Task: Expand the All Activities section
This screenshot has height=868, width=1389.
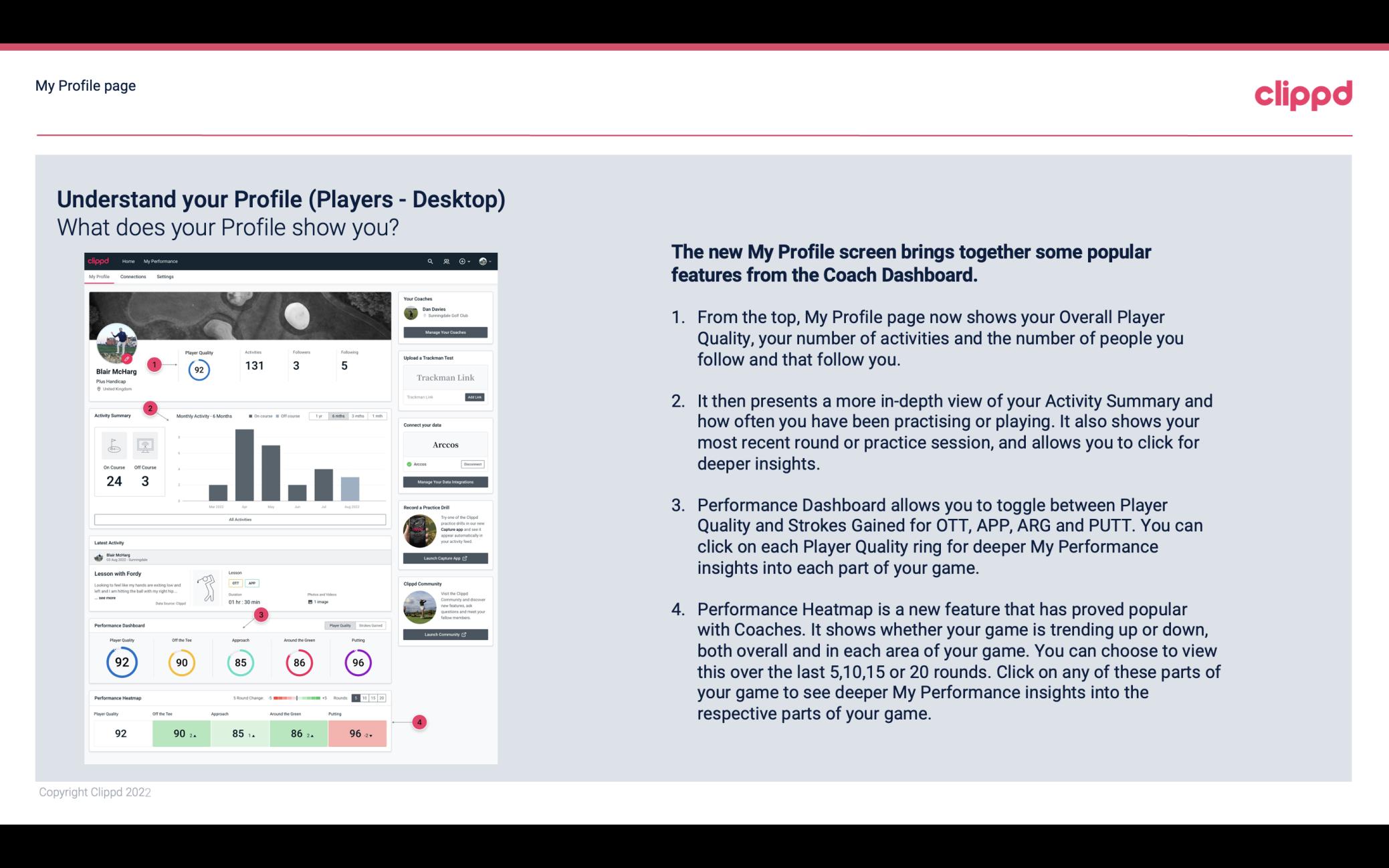Action: [240, 520]
